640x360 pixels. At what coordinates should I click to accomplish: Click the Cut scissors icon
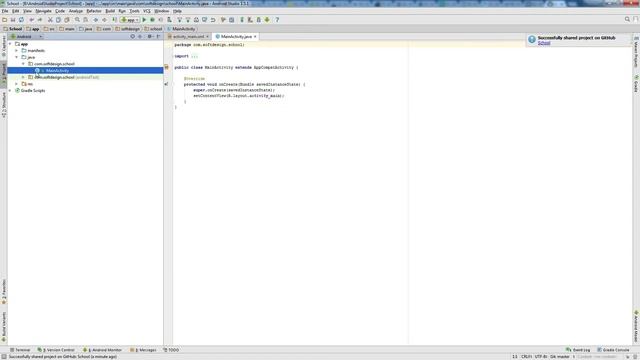coord(50,20)
